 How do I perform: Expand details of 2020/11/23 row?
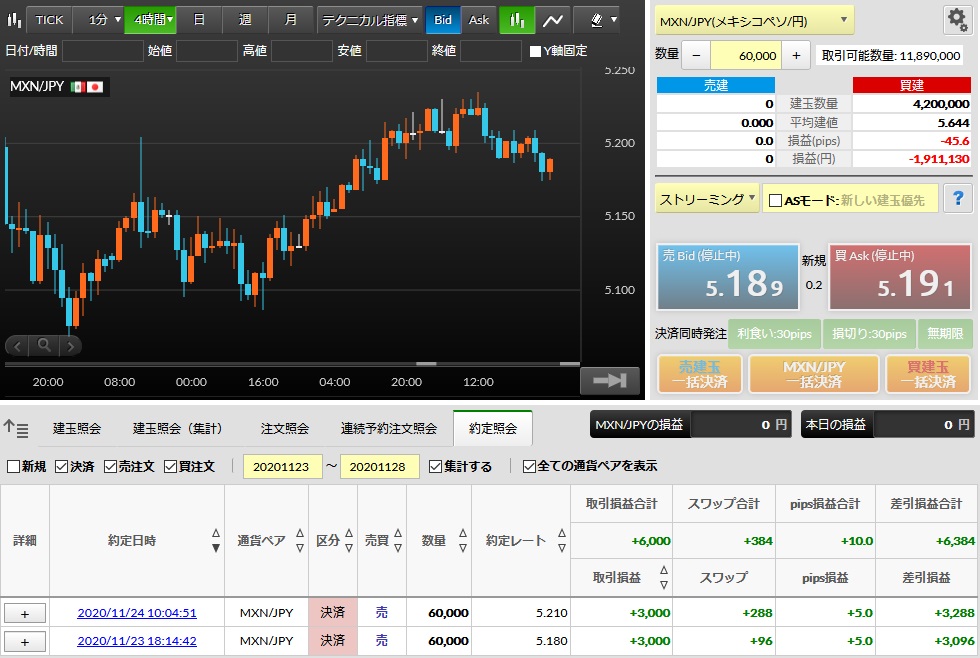[x=25, y=642]
